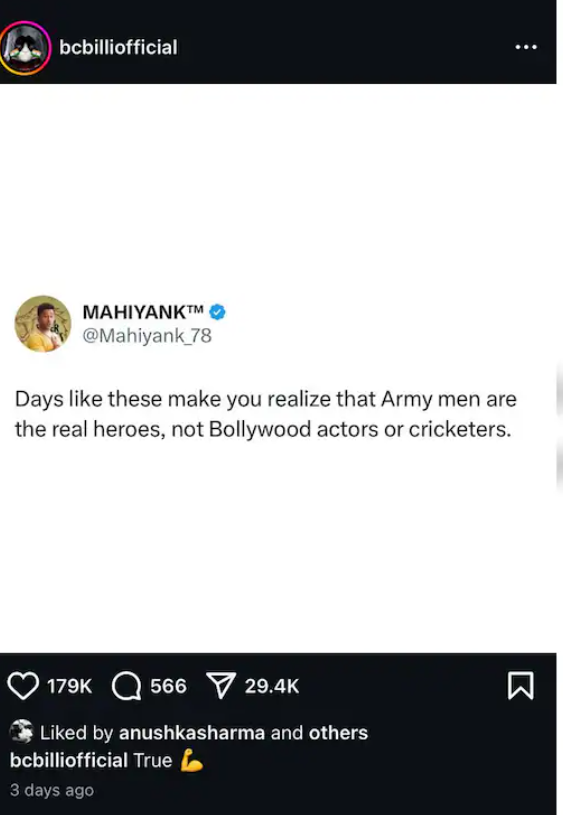
Task: View the 179K likes count
Action: (x=69, y=686)
